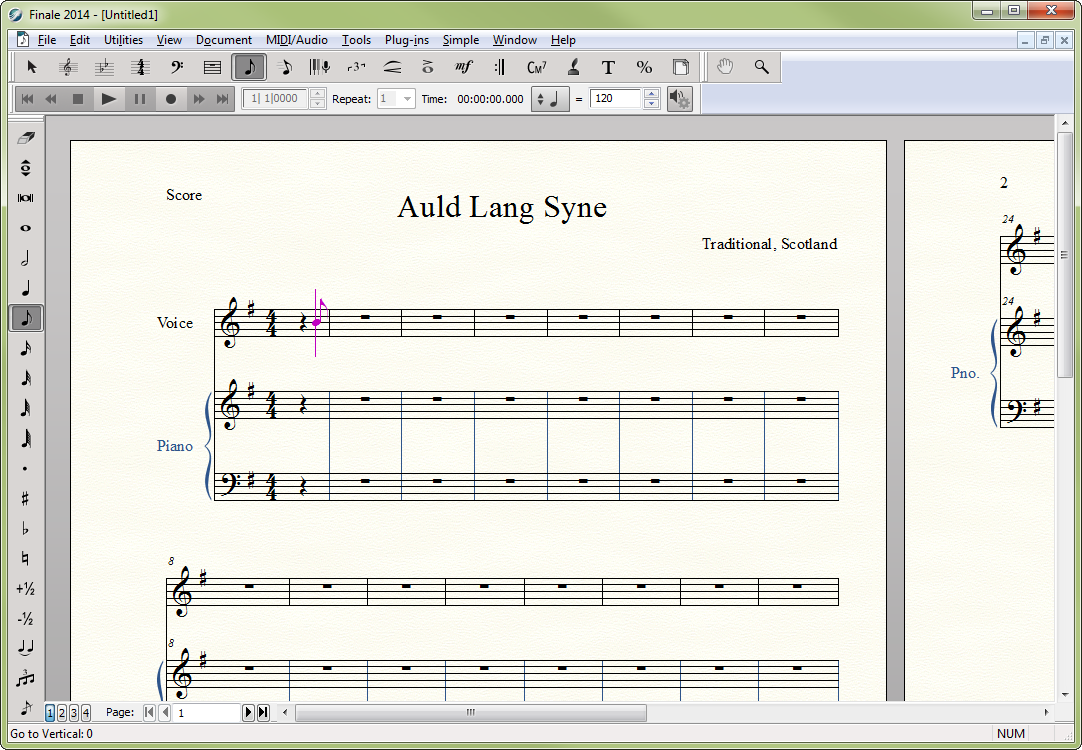This screenshot has height=750, width=1082.
Task: Rewind to beginning
Action: click(28, 99)
